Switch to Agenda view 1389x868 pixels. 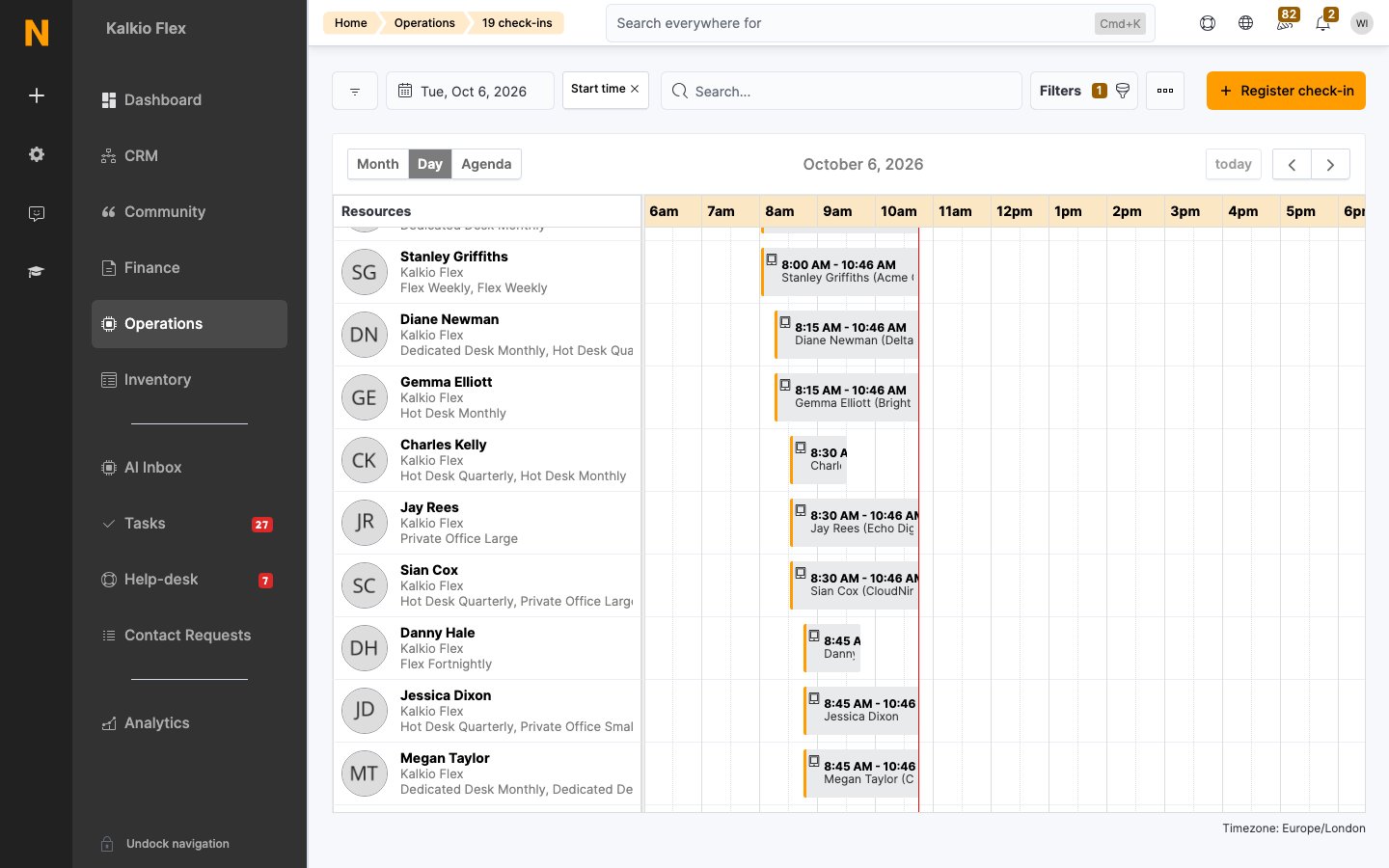(x=486, y=164)
